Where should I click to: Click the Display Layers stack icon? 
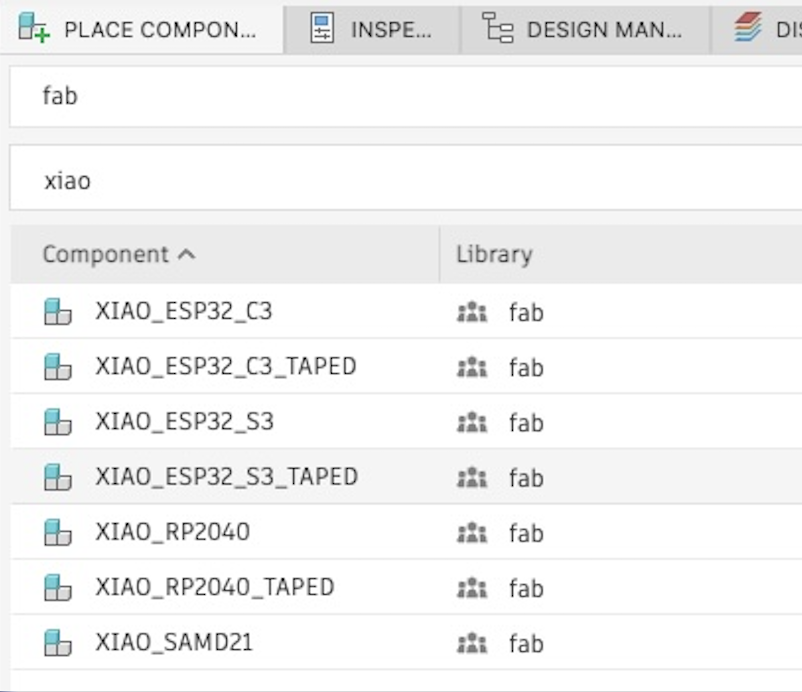[747, 28]
